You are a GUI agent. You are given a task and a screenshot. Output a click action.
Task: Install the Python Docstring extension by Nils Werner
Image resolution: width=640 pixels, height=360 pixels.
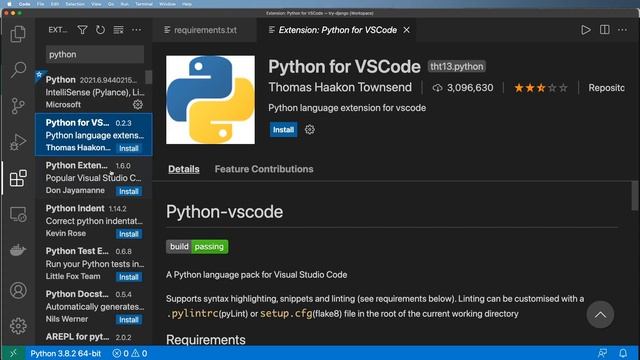click(x=129, y=320)
